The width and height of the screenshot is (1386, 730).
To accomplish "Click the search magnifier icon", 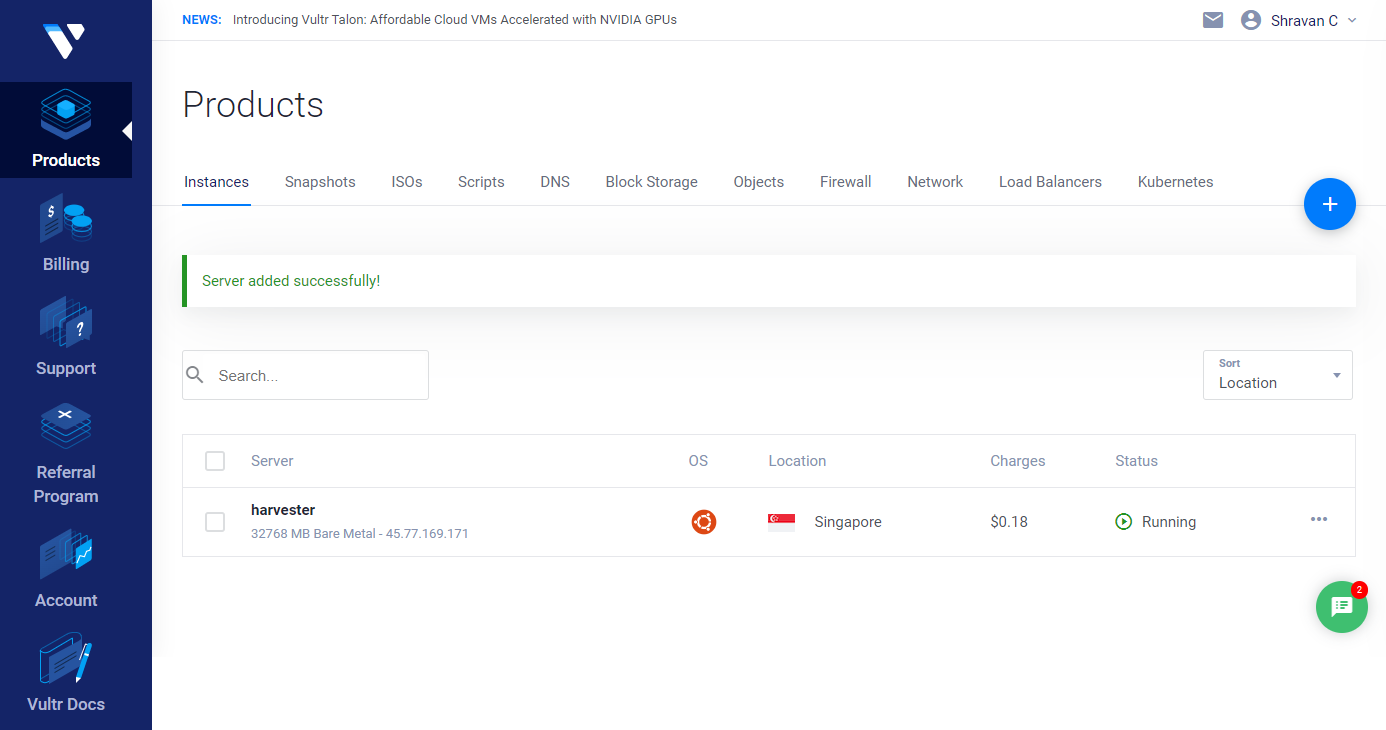I will pyautogui.click(x=196, y=375).
